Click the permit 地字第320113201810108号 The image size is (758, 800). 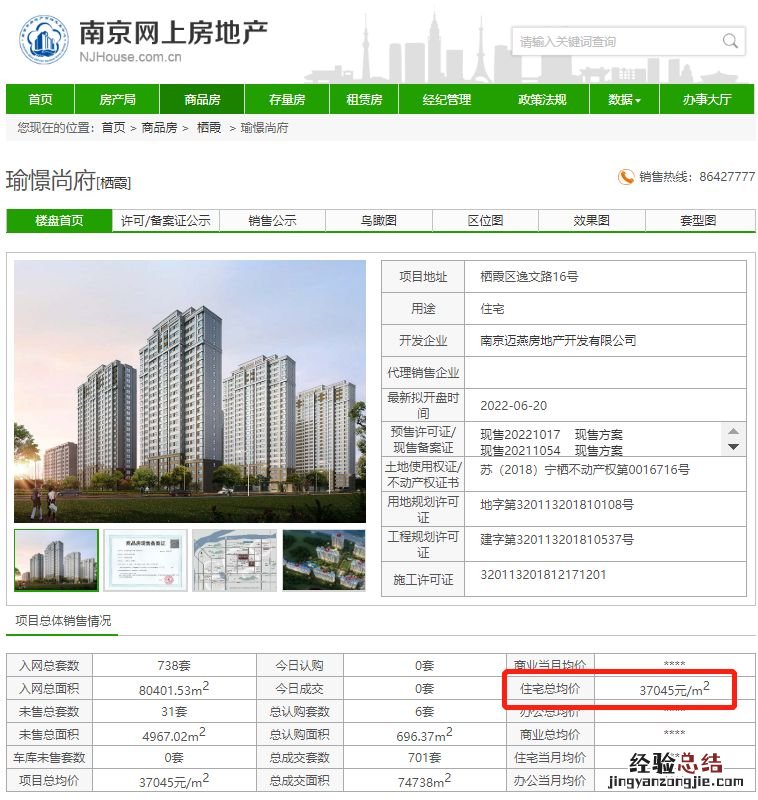point(557,505)
